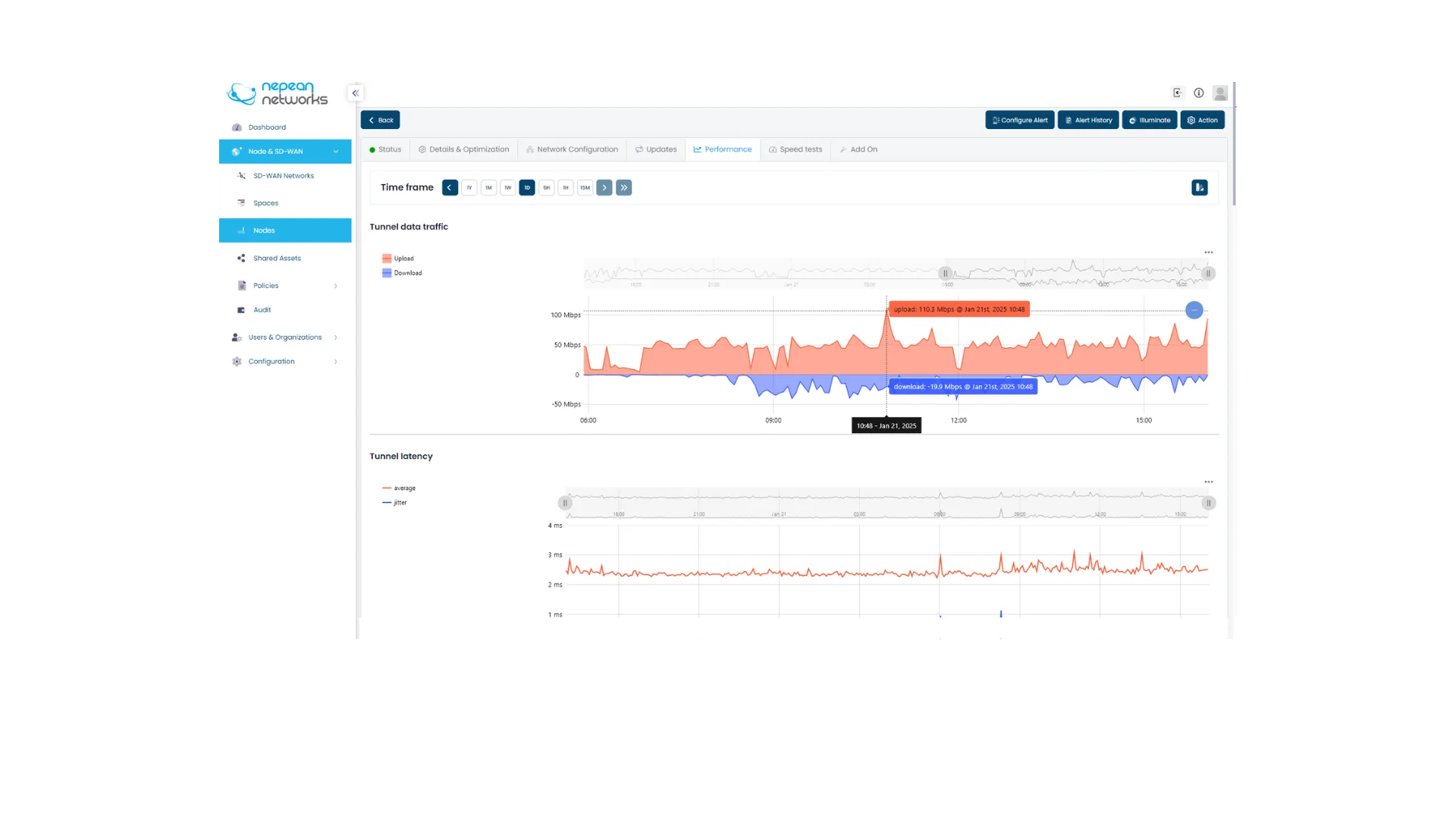Open Tunnel data traffic chart options menu
Image resolution: width=1456 pixels, height=819 pixels.
tap(1209, 253)
